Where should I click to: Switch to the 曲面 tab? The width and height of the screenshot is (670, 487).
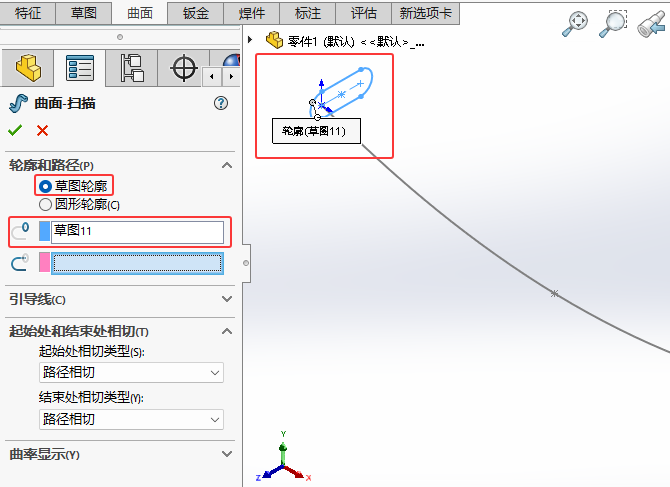pos(140,13)
